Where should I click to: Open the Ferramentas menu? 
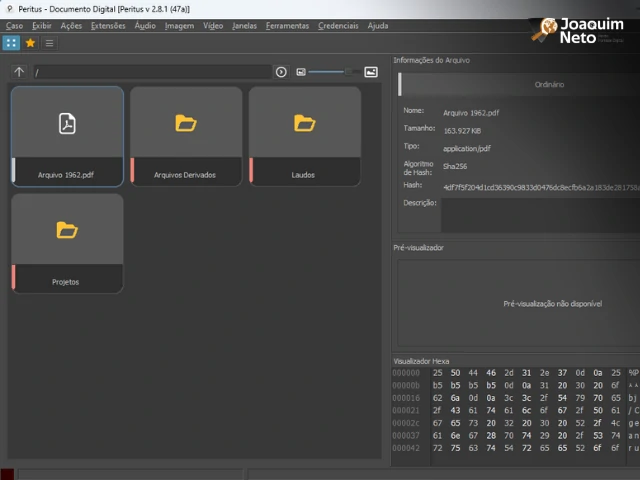coord(287,26)
